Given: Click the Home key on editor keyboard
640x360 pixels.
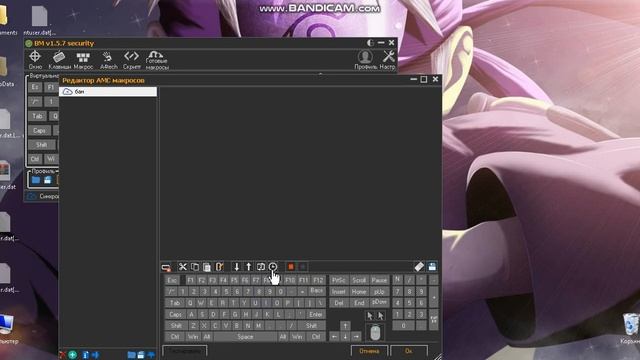Looking at the screenshot, I should tap(359, 292).
